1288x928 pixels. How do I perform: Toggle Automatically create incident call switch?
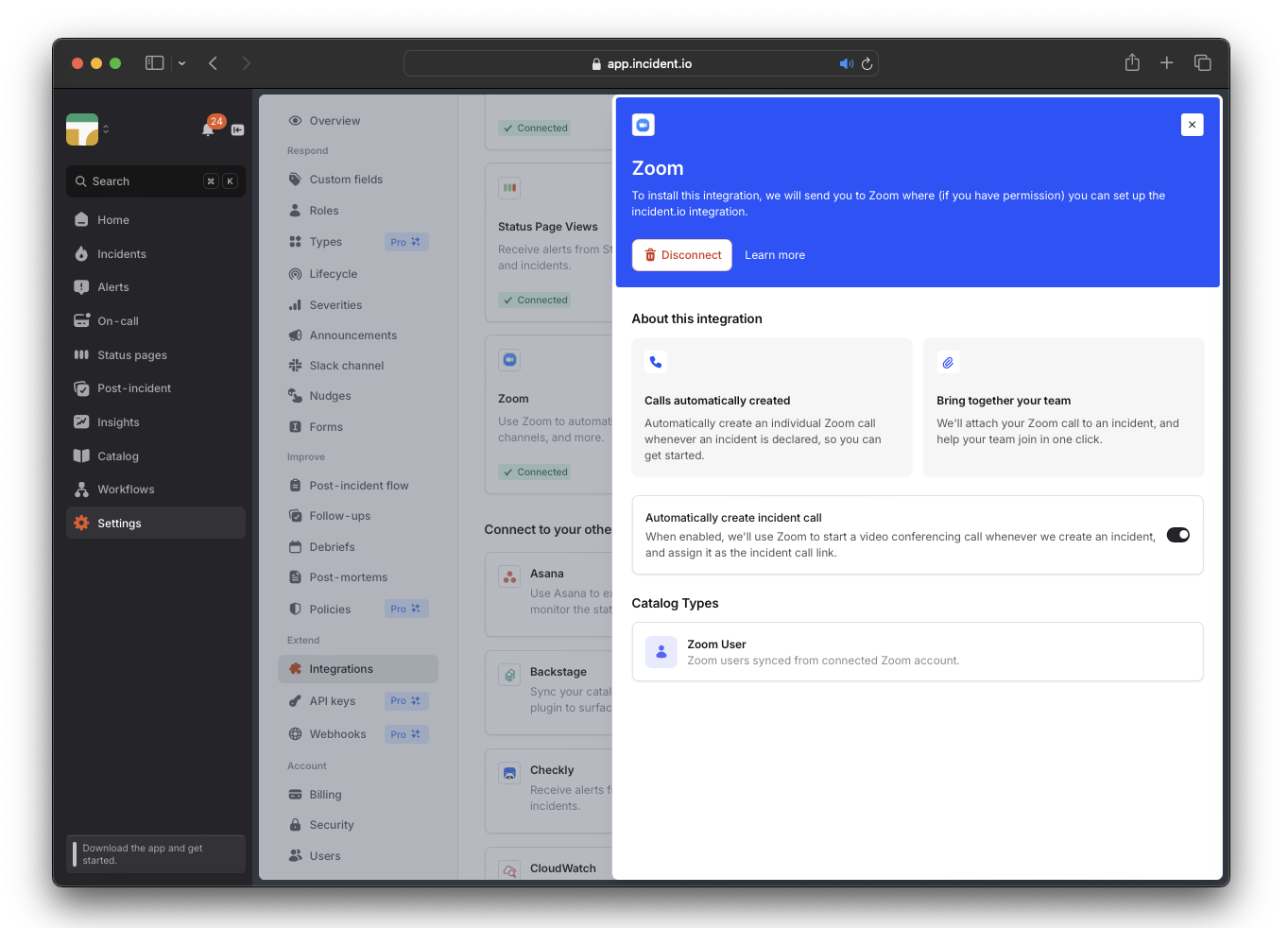click(1178, 535)
